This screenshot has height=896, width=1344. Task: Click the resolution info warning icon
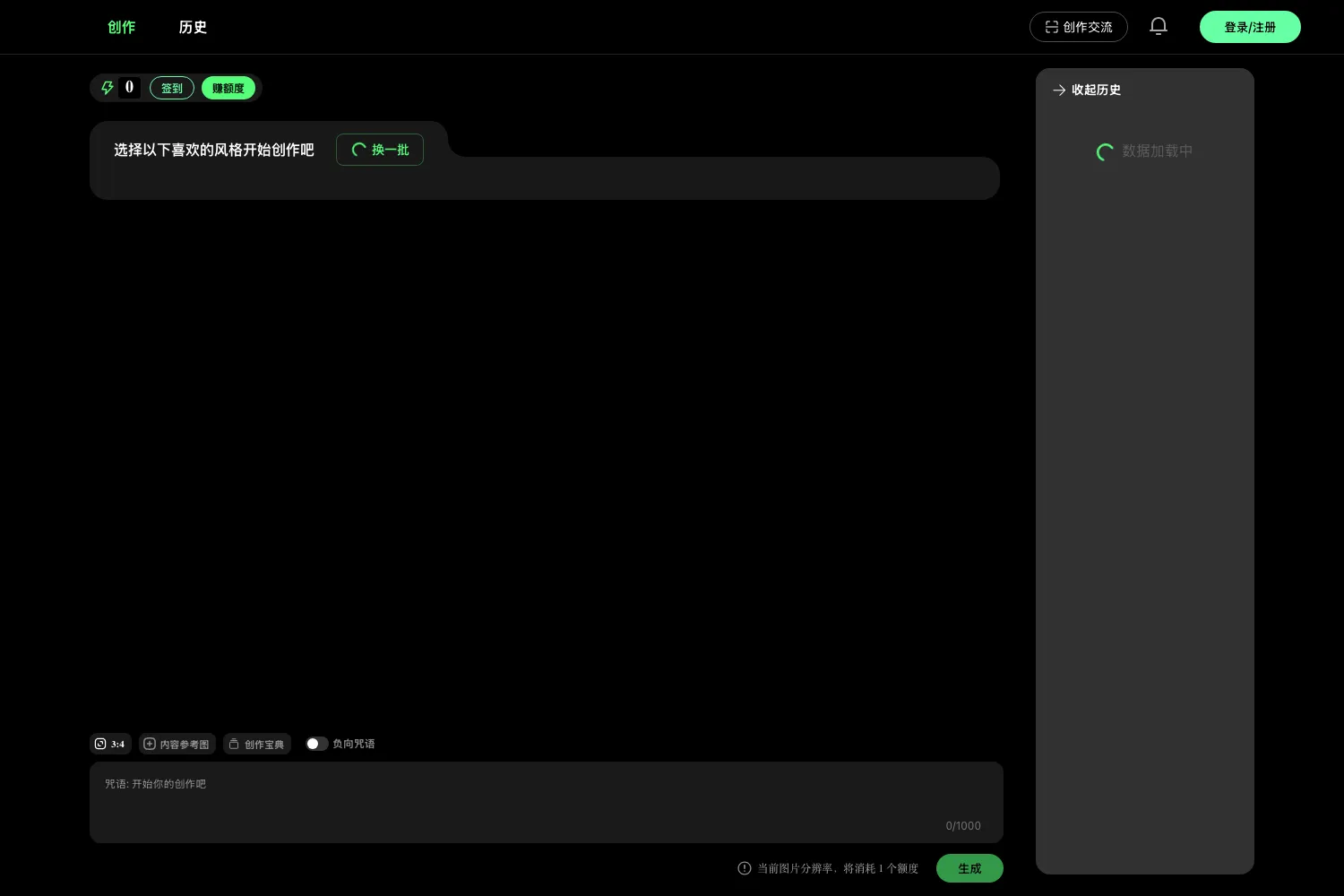click(x=744, y=868)
